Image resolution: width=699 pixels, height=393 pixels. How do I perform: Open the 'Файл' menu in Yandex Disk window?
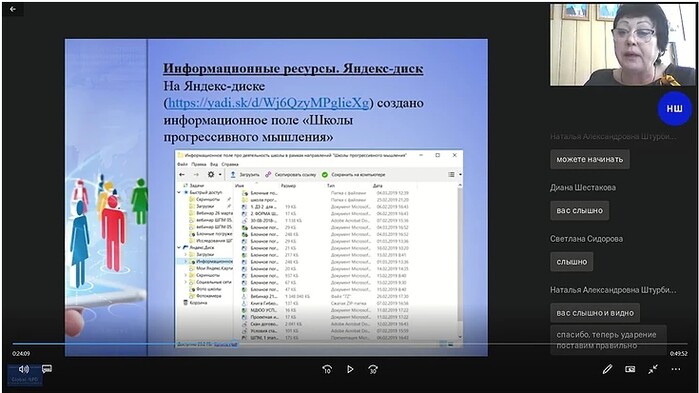182,164
